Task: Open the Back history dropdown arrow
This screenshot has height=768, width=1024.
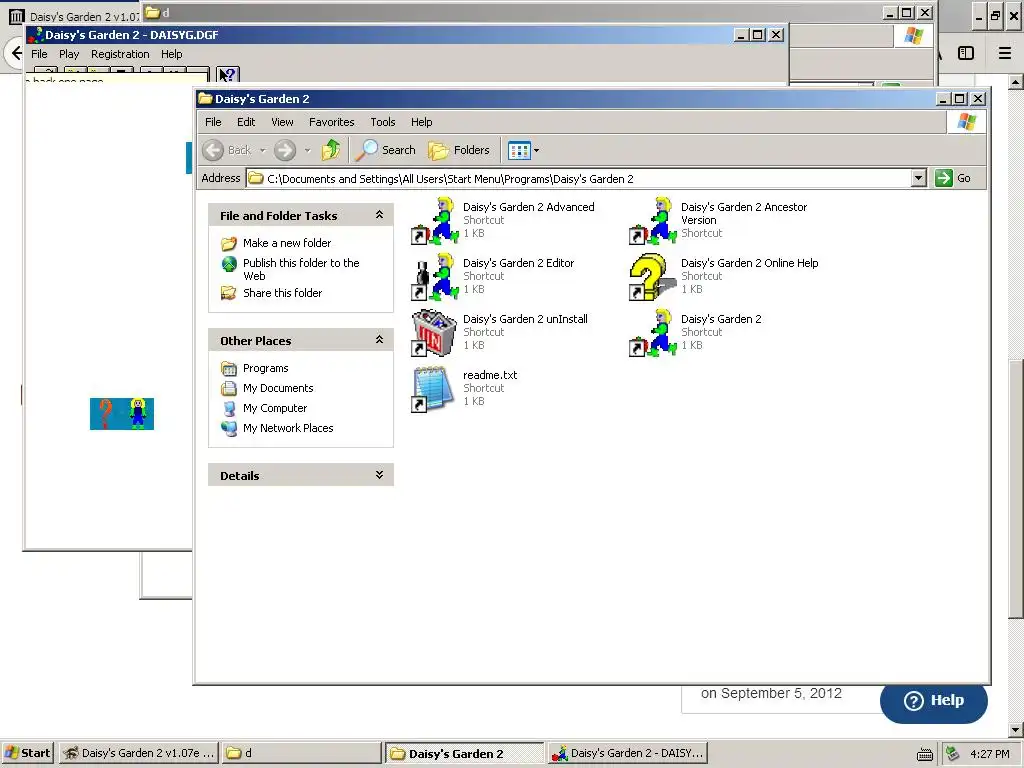Action: pos(263,150)
